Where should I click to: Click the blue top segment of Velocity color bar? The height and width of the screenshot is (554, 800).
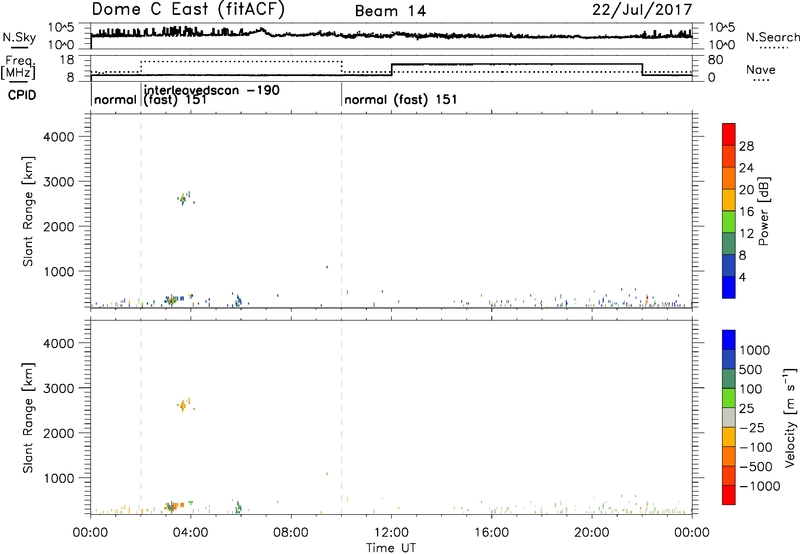[729, 339]
